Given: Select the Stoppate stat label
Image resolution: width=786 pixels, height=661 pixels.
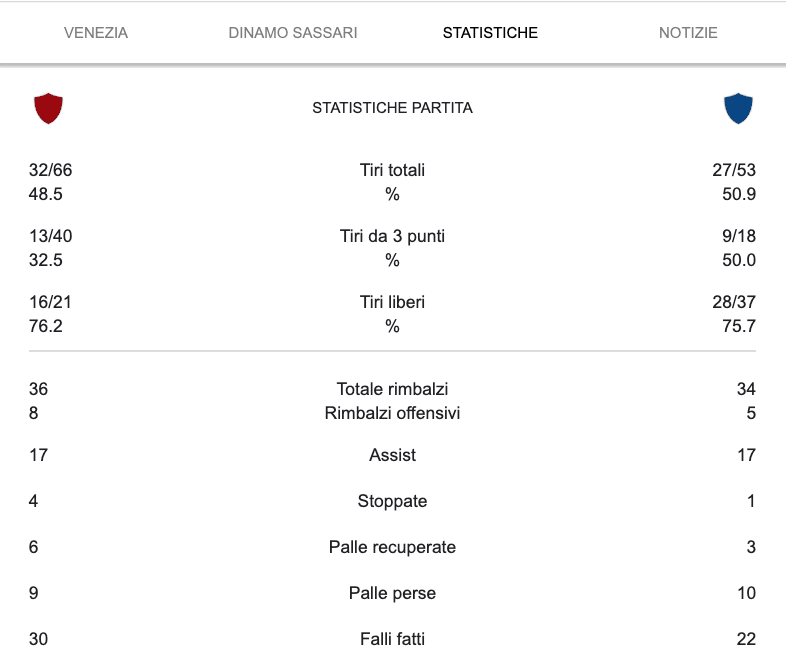Looking at the screenshot, I should point(392,501).
